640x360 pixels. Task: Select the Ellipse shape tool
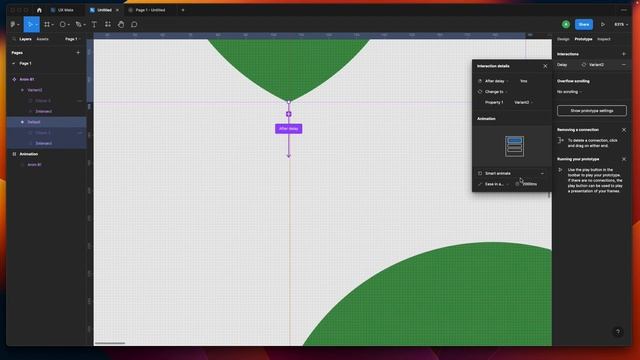click(x=62, y=24)
